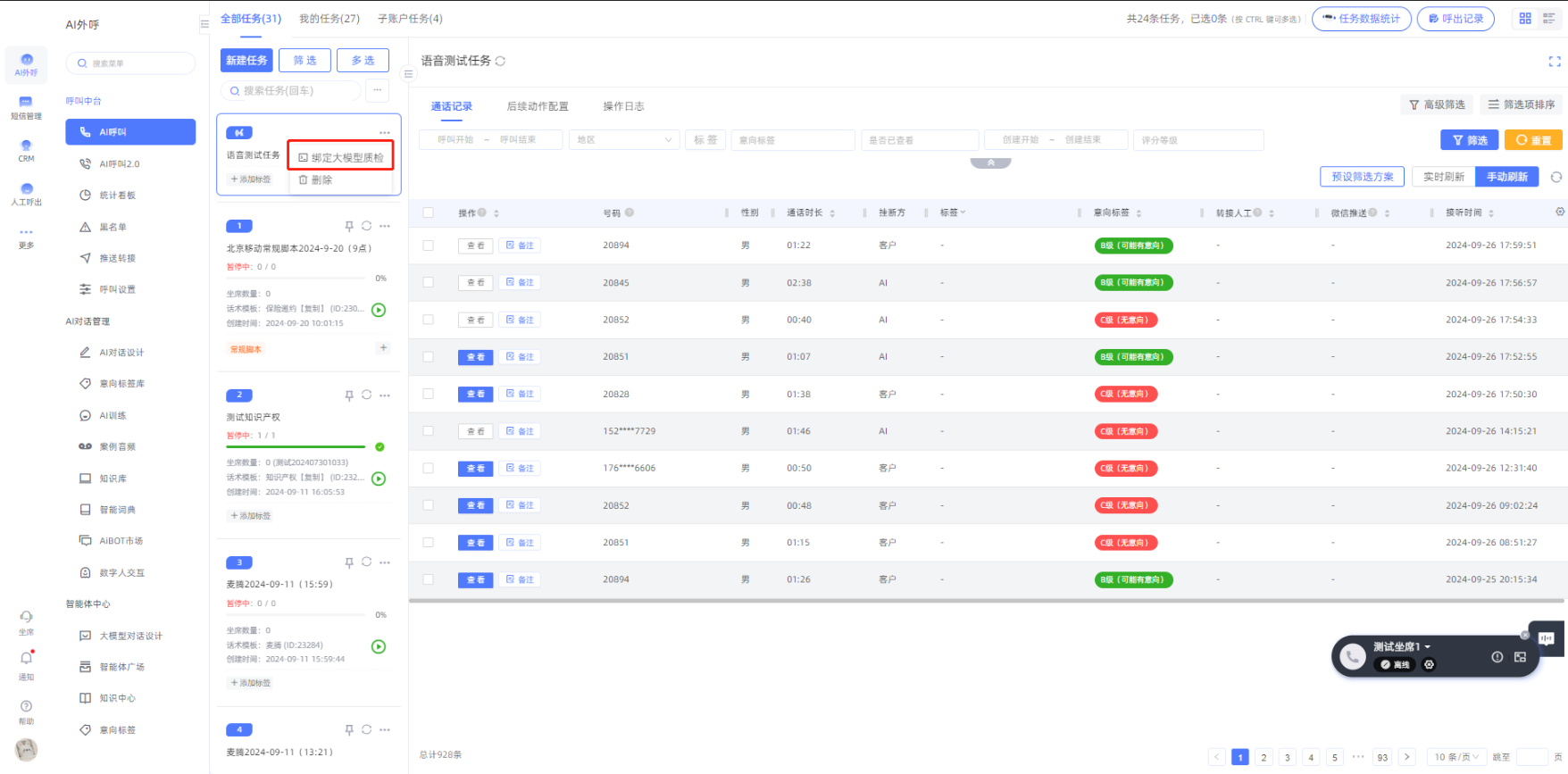1568x774 pixels.
Task: Click the fullscreen expand icon
Action: (1555, 62)
